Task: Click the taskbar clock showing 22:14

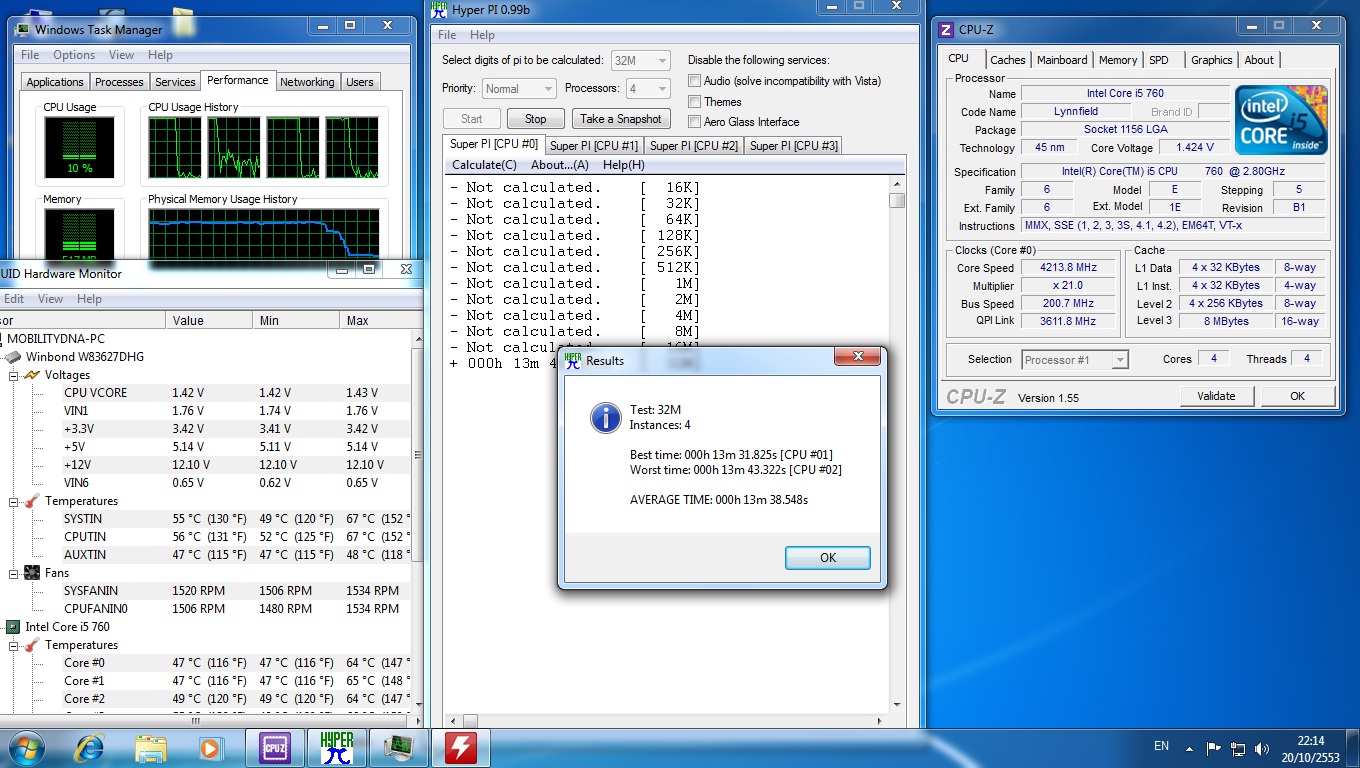Action: 1310,748
